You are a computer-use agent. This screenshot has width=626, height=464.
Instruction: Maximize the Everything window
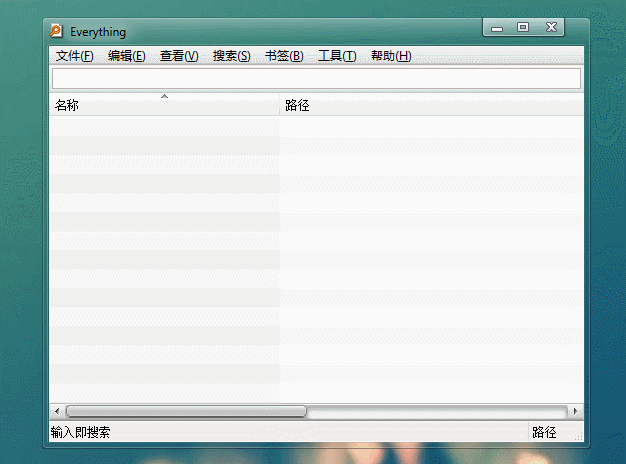pyautogui.click(x=522, y=28)
